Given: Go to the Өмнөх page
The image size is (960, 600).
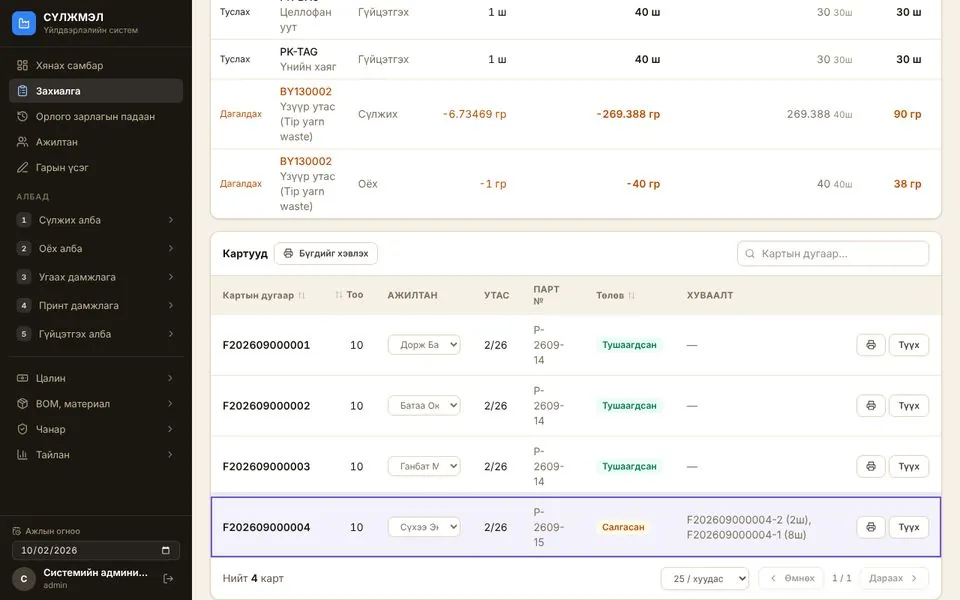Looking at the screenshot, I should (x=791, y=579).
